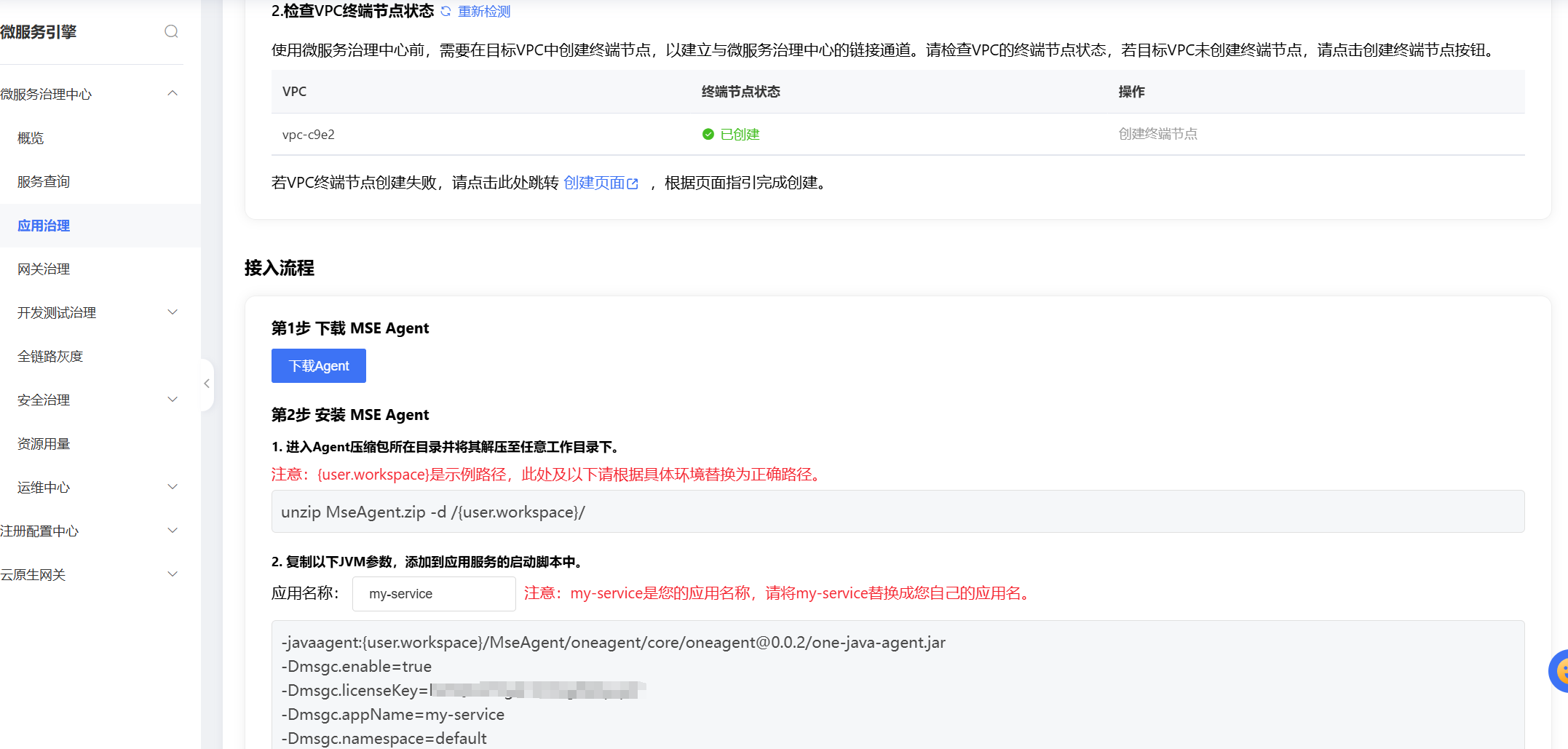Viewport: 1568px width, 749px height.
Task: Select the vpc-c9e2 table cell
Action: 309,135
